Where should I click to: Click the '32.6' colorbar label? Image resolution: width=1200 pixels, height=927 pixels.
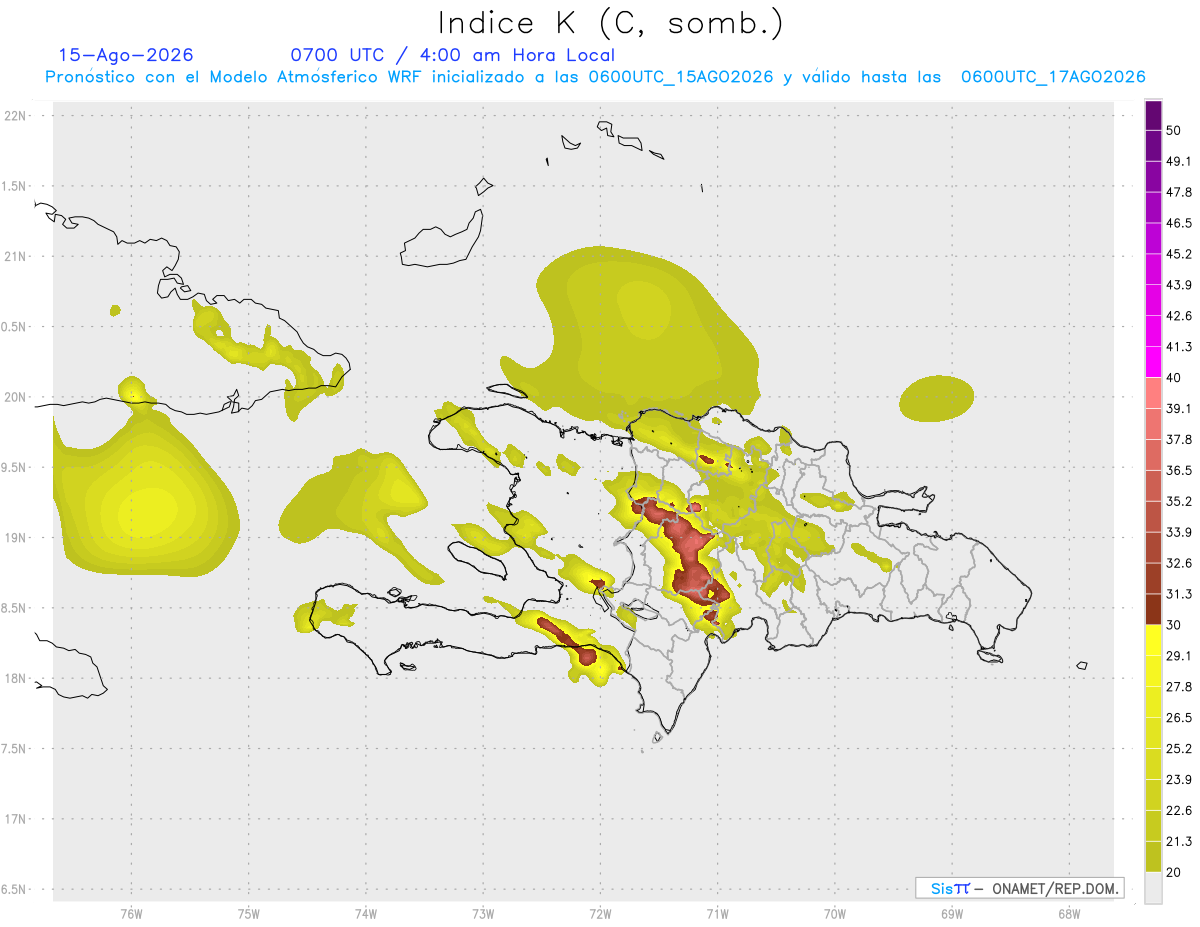(1179, 563)
